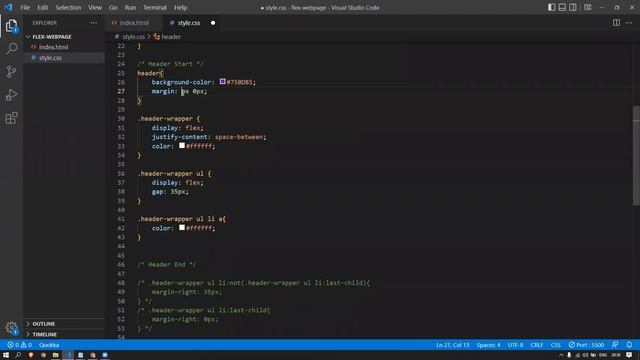
Task: Open the Selection menu
Action: (x=68, y=7)
